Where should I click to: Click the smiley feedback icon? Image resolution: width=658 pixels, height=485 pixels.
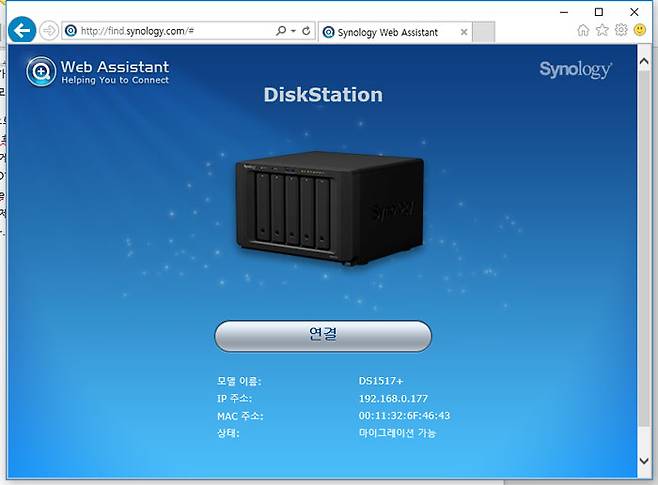point(640,30)
